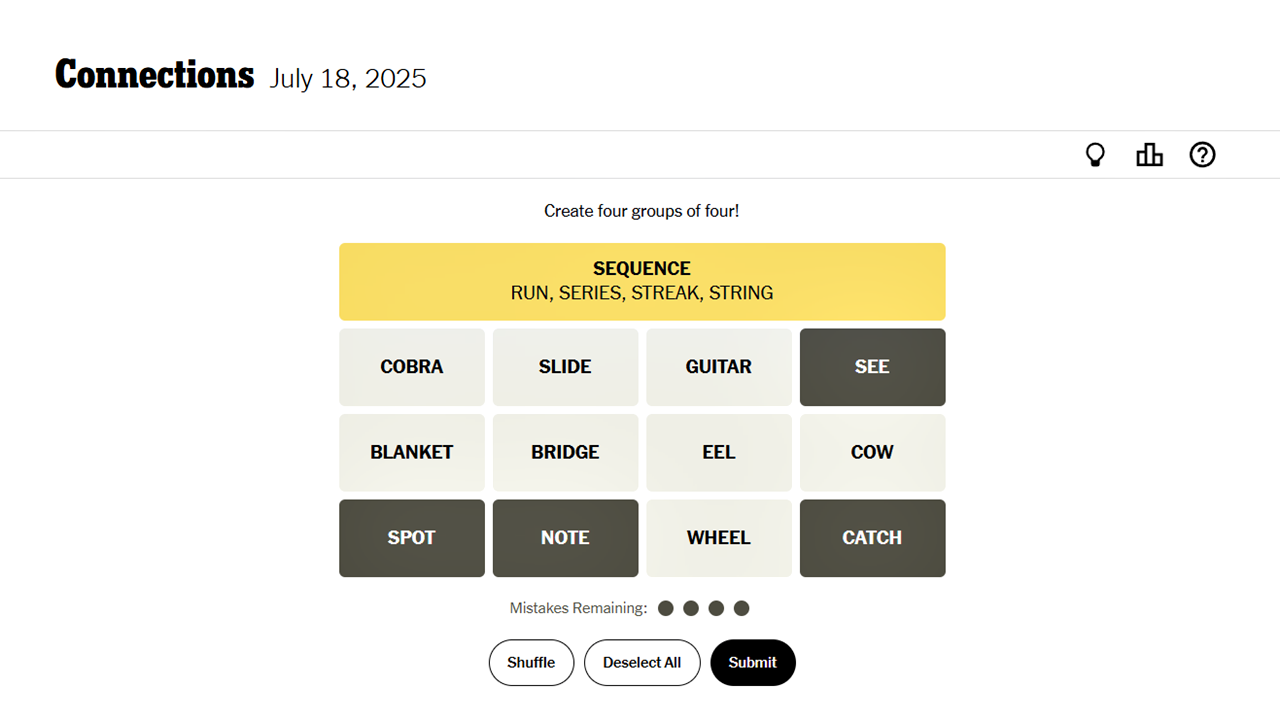Open the statistics bar chart icon
This screenshot has width=1280, height=720.
1149,155
